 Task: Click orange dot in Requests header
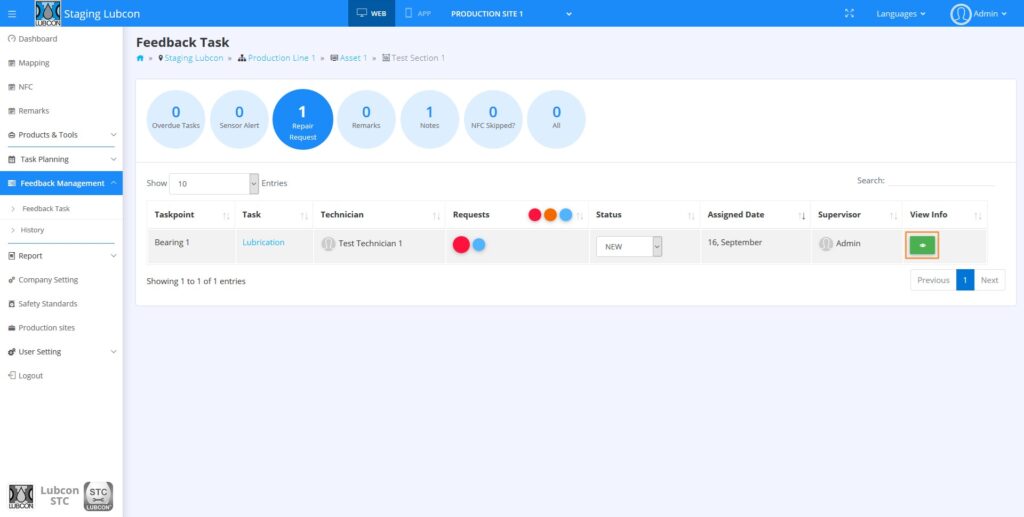pyautogui.click(x=551, y=215)
